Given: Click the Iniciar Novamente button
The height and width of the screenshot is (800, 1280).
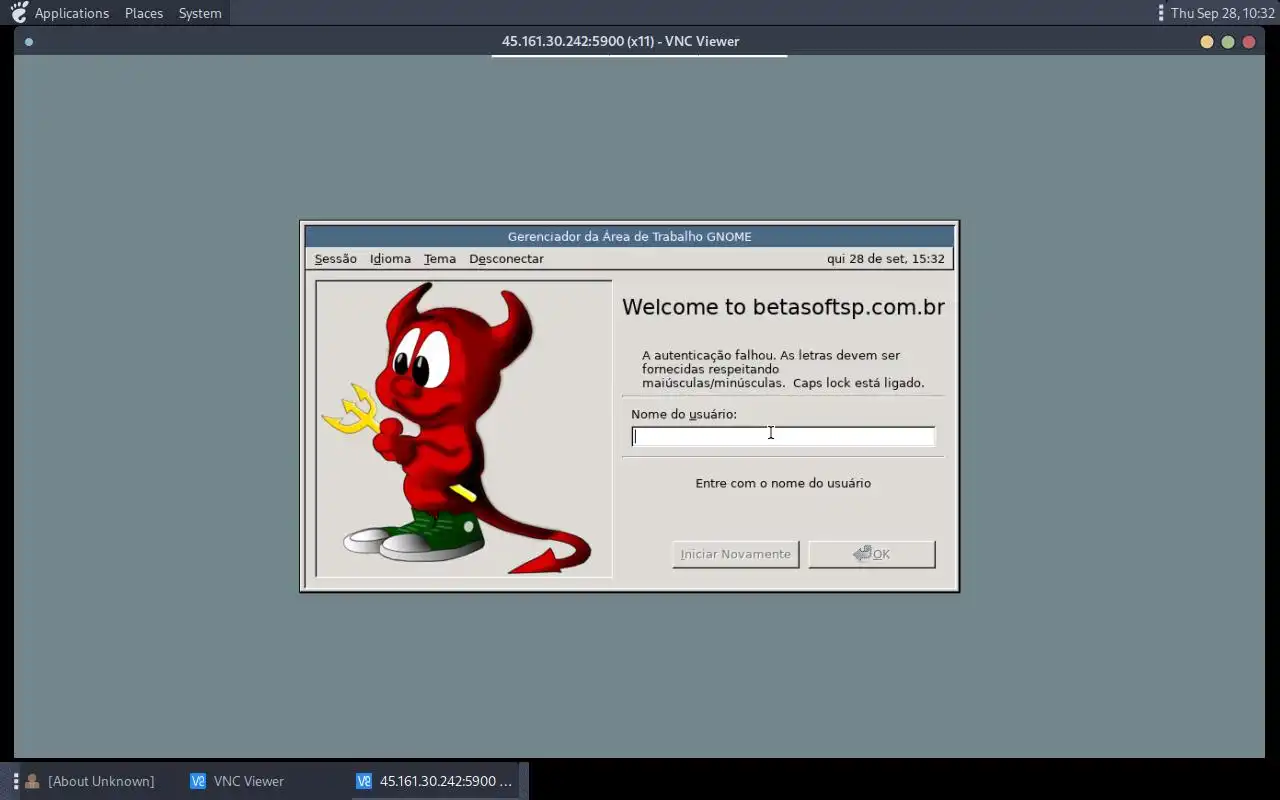Looking at the screenshot, I should click(x=736, y=554).
